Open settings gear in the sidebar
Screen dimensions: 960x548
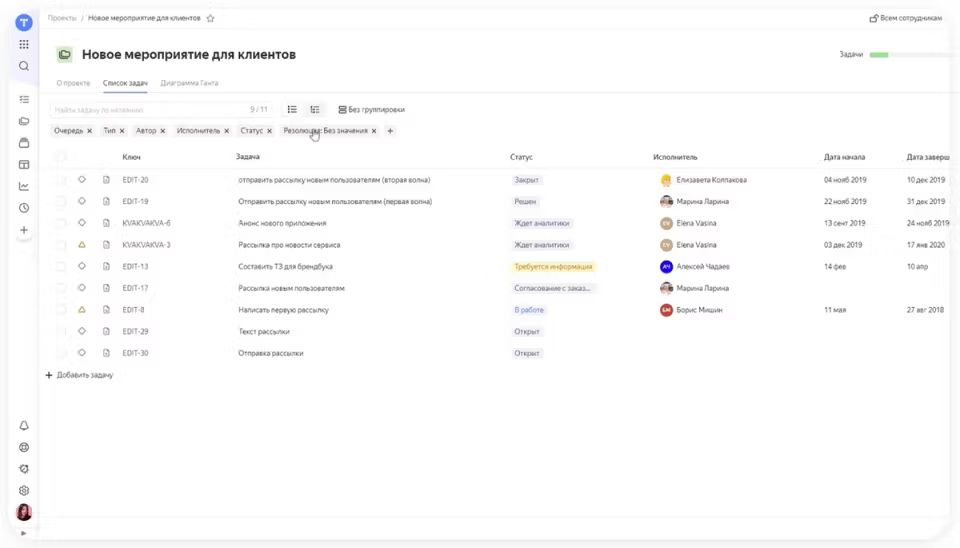pos(24,490)
